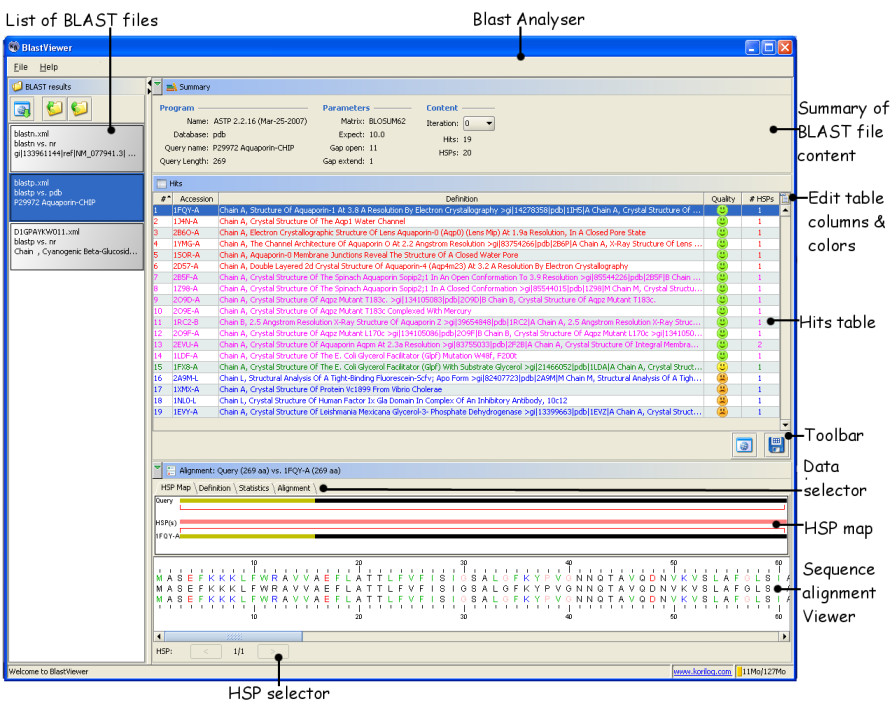Click the pink HSP(s) bar in the HSP map

pos(483,522)
